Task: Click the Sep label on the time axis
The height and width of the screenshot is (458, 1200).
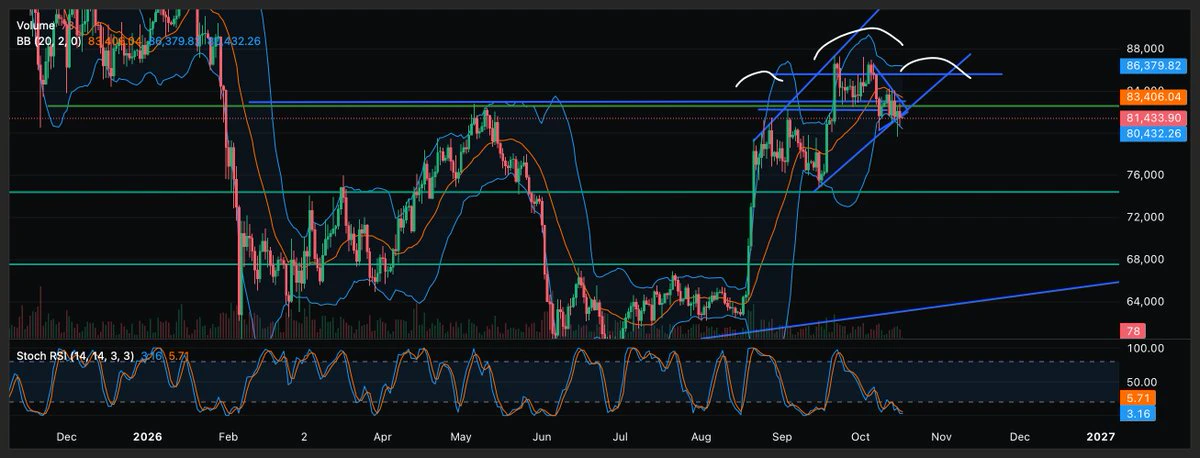Action: point(782,437)
